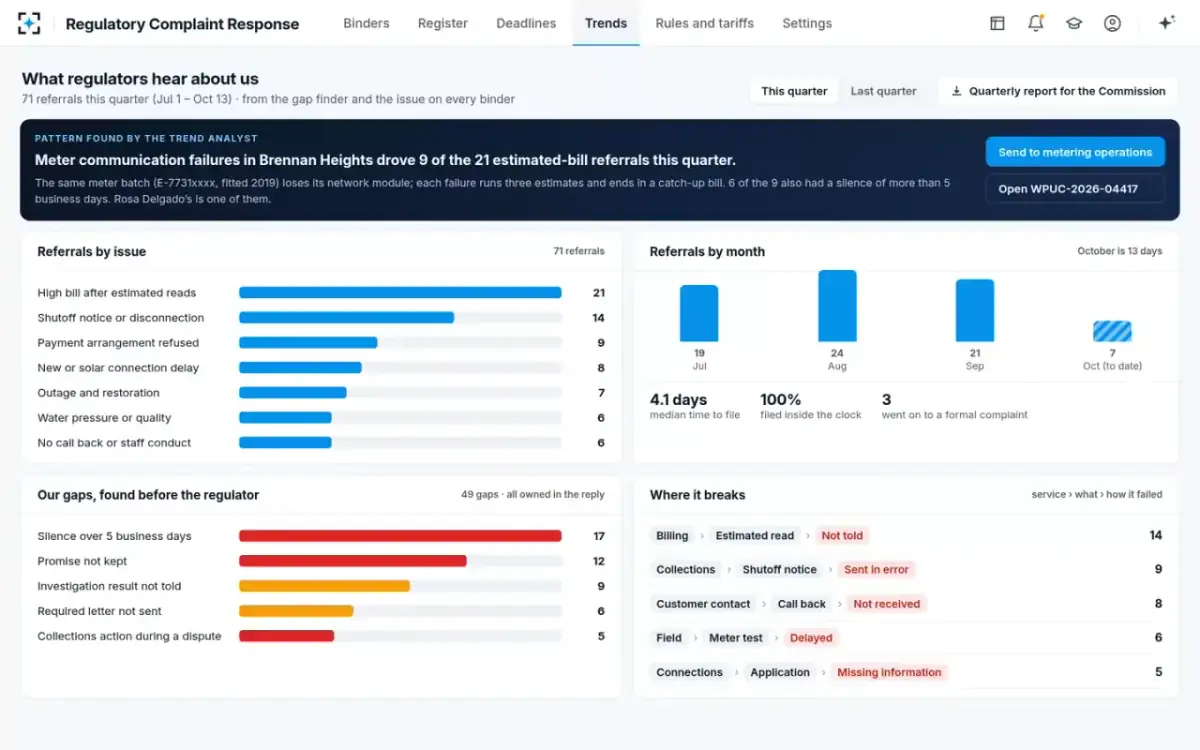This screenshot has width=1200, height=750.
Task: Click the Not told tag
Action: coord(842,536)
